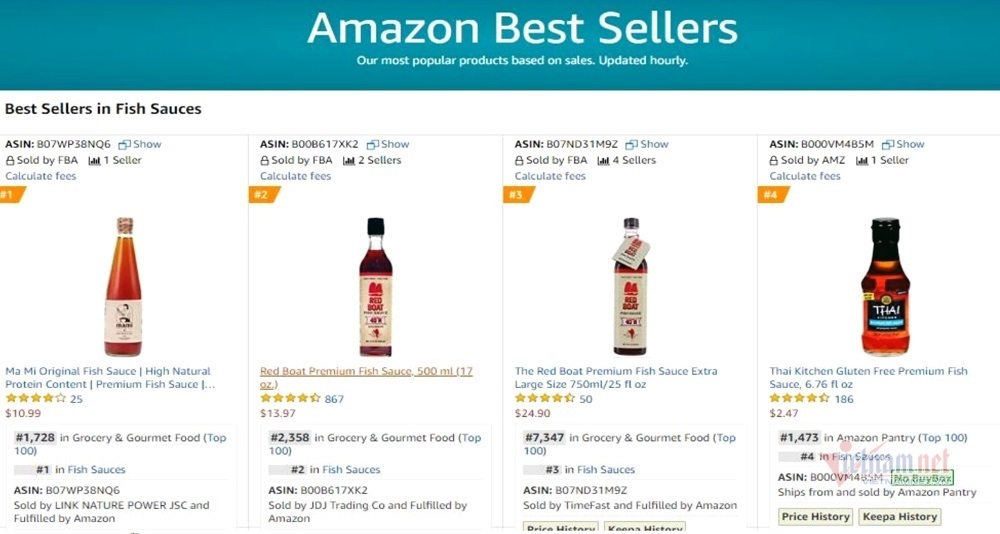Click the star rating of Ma Mi fish sauce

[x=35, y=398]
